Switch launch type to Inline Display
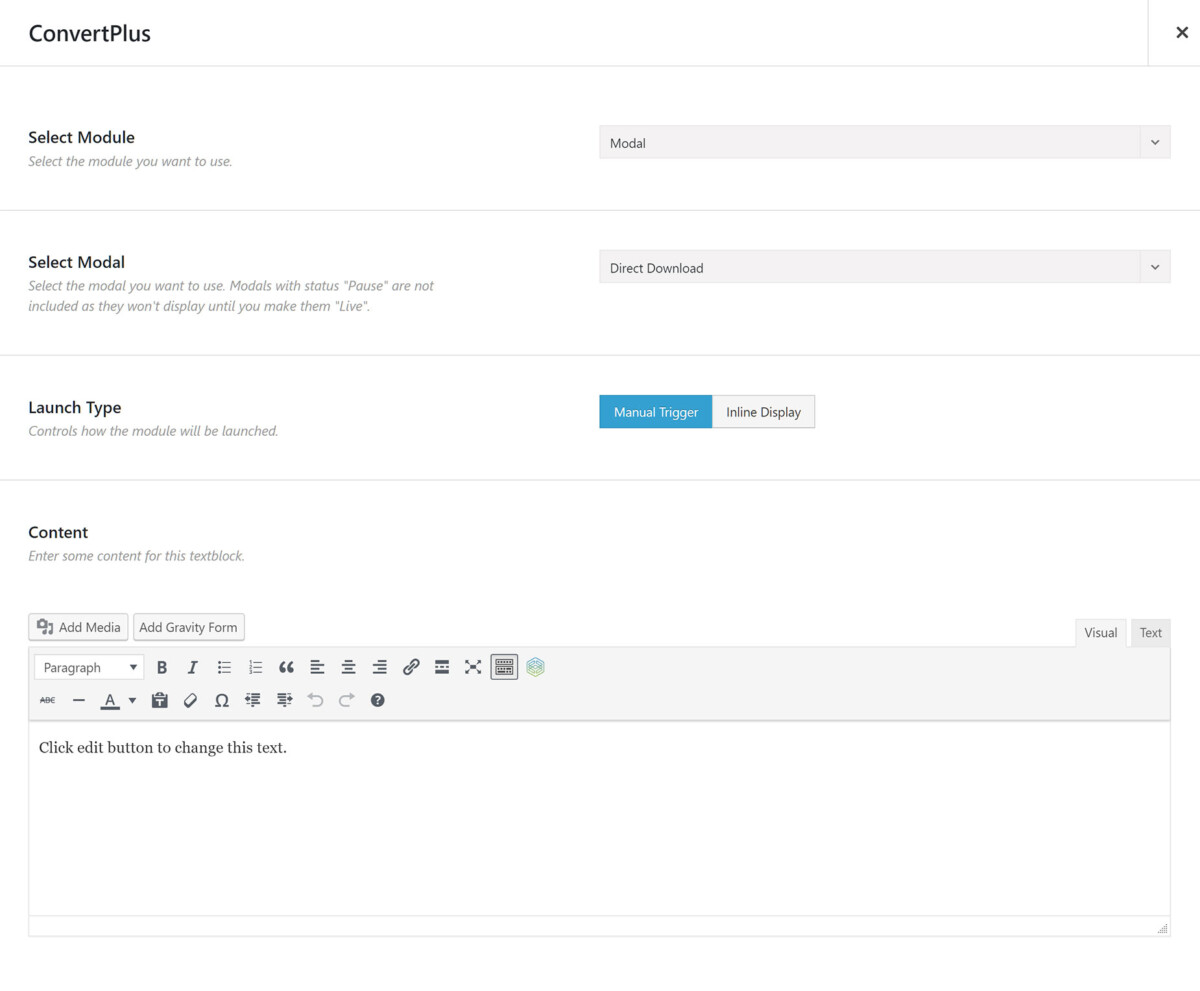The height and width of the screenshot is (991, 1200). (763, 411)
